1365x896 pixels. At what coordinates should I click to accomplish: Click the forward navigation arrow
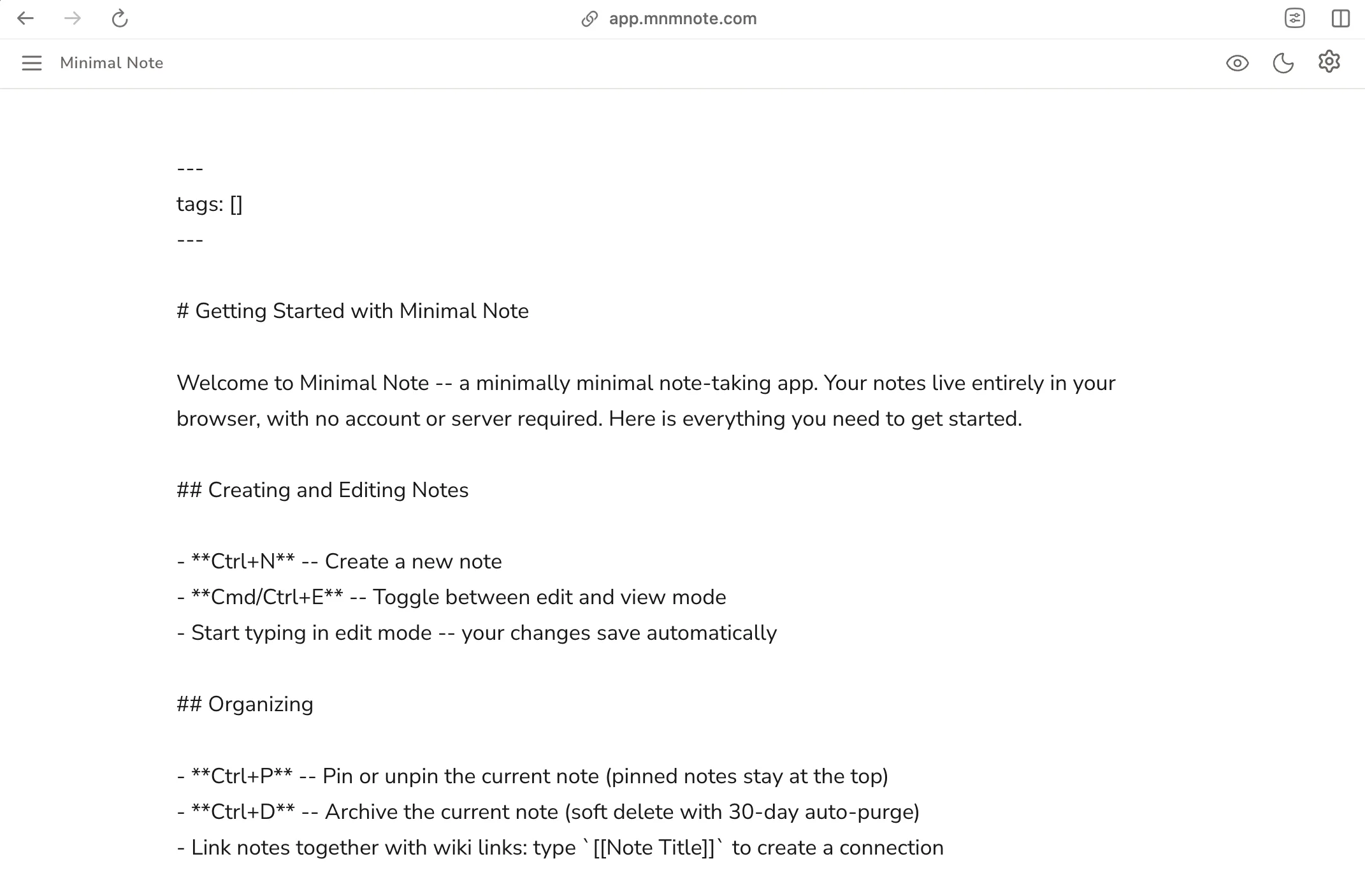click(72, 18)
